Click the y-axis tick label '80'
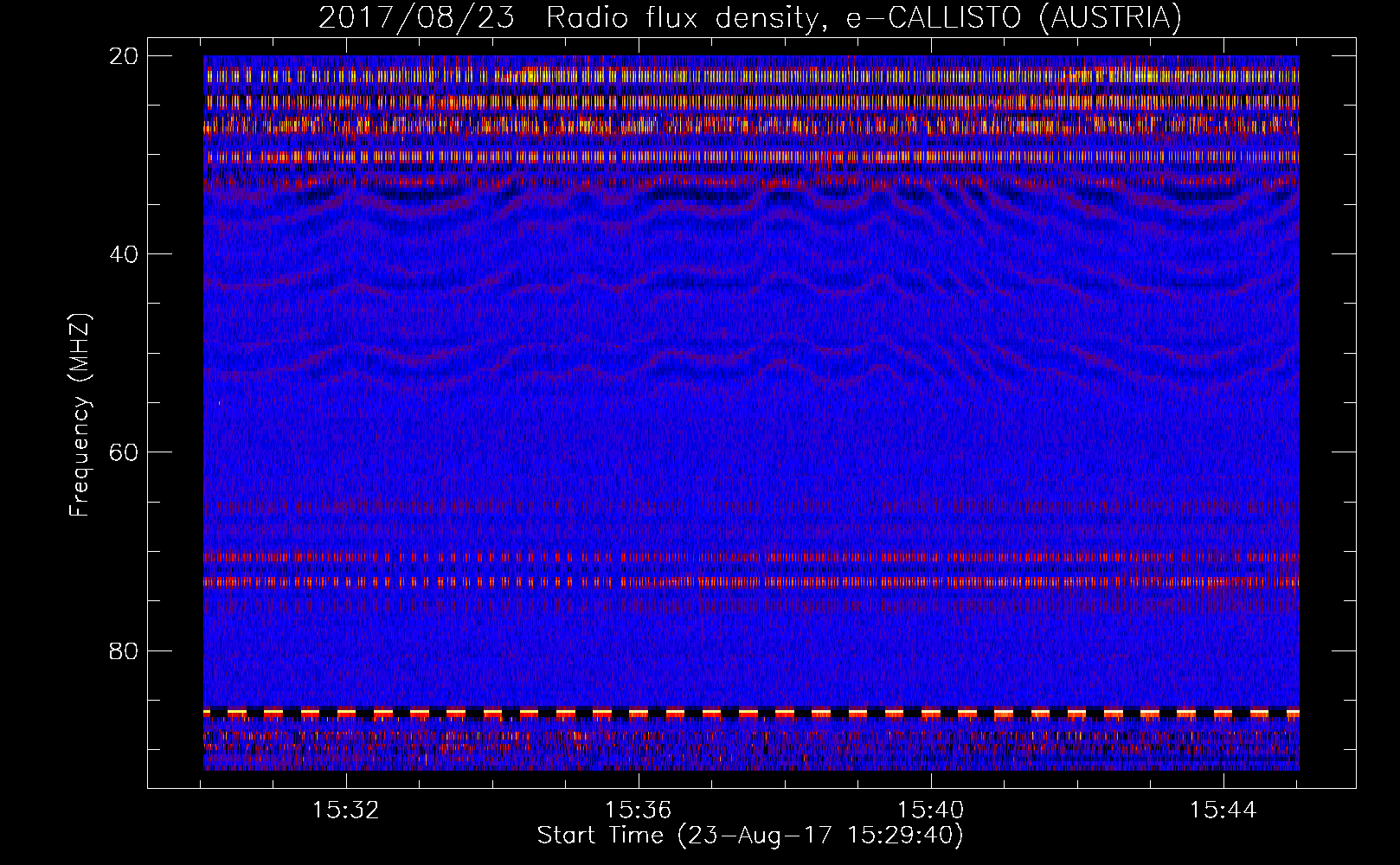This screenshot has width=1400, height=865. click(124, 650)
